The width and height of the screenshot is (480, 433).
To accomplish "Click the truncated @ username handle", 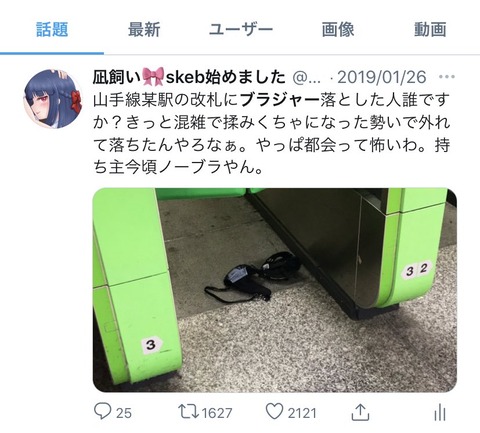I will (307, 78).
